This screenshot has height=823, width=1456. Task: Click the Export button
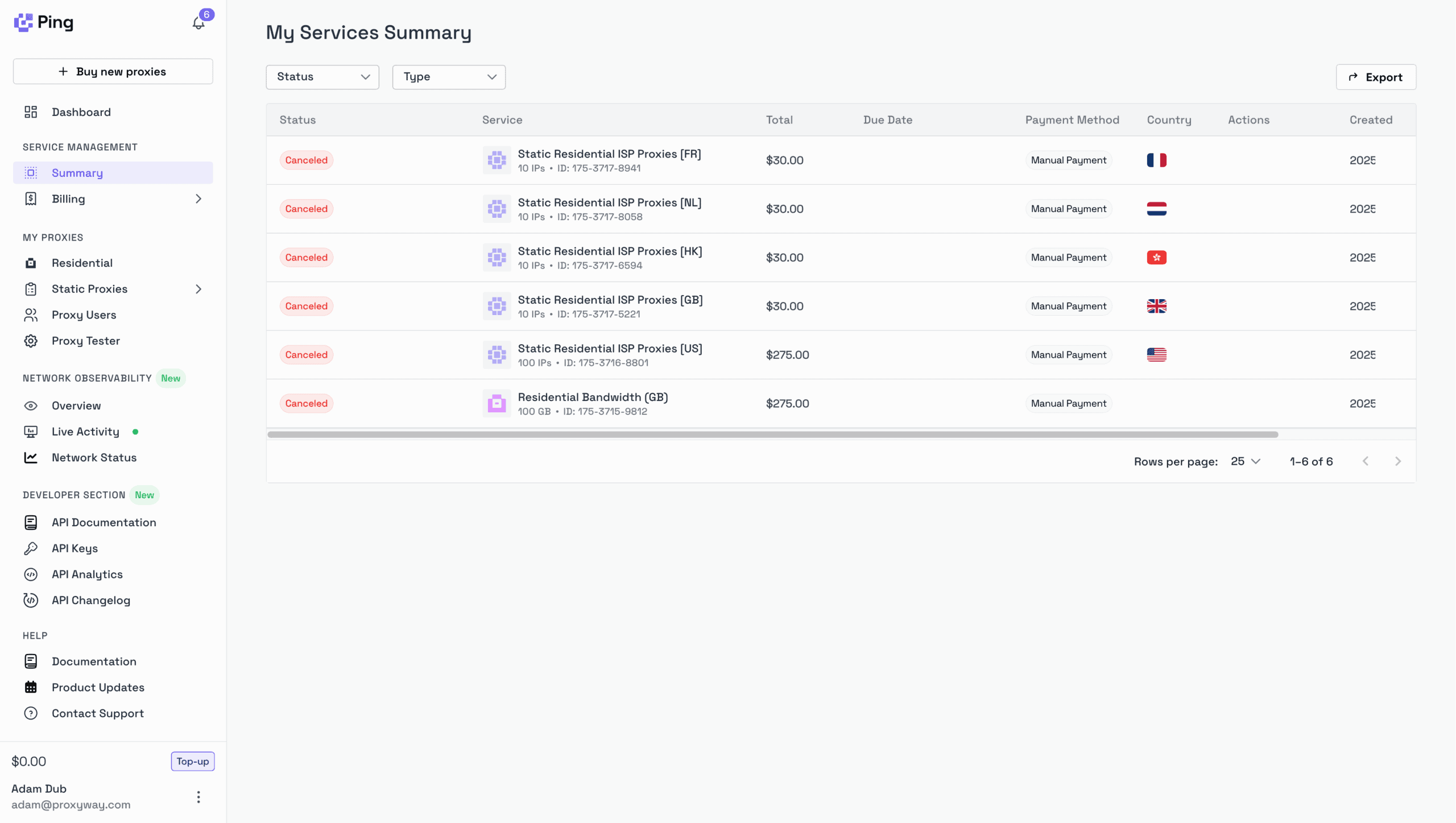point(1376,77)
